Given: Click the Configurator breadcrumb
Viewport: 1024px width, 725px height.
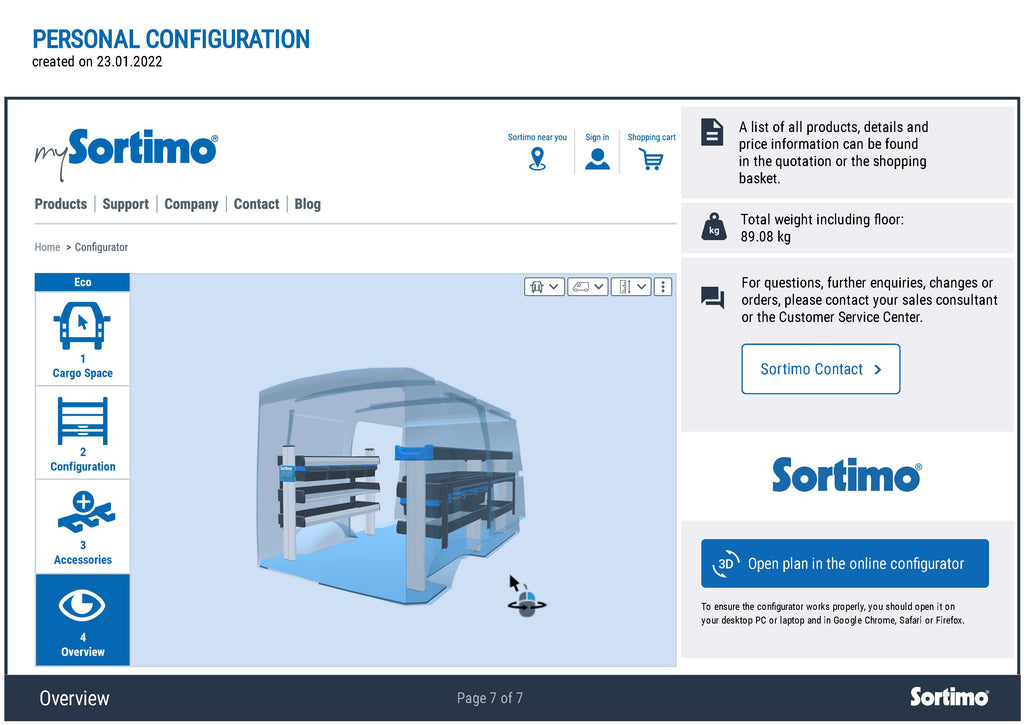Looking at the screenshot, I should click(x=101, y=247).
